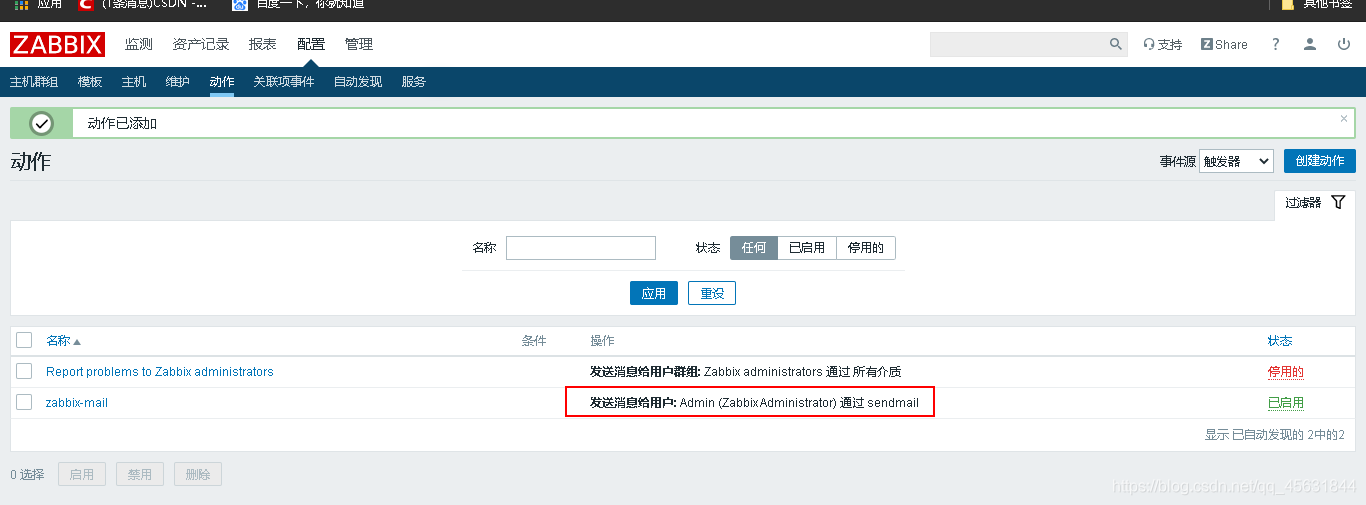The height and width of the screenshot is (505, 1366).
Task: Sort by 状态 column header
Action: tap(1280, 341)
